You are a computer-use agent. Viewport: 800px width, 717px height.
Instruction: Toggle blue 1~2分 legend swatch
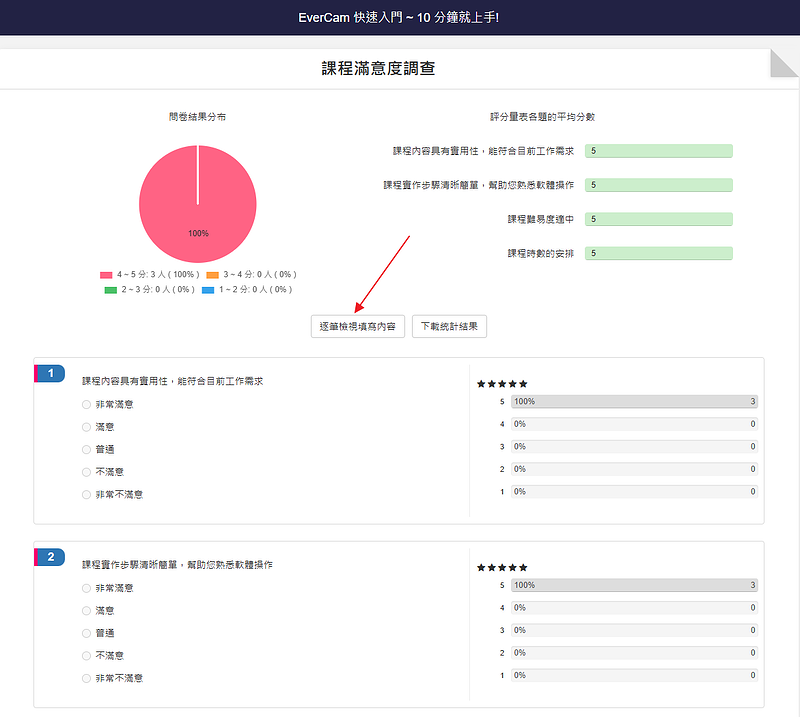pos(208,290)
